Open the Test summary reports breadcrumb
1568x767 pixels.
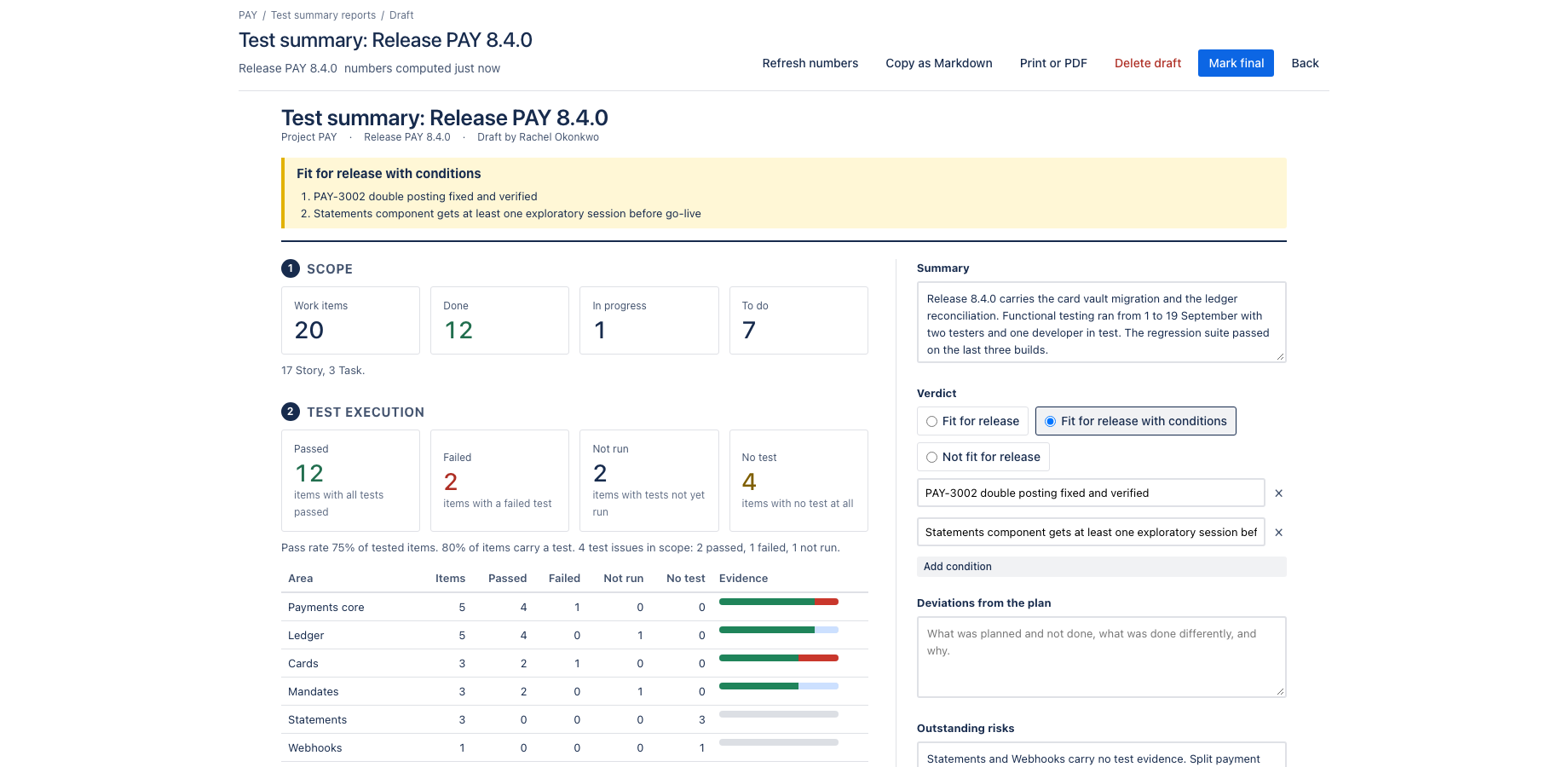point(323,15)
